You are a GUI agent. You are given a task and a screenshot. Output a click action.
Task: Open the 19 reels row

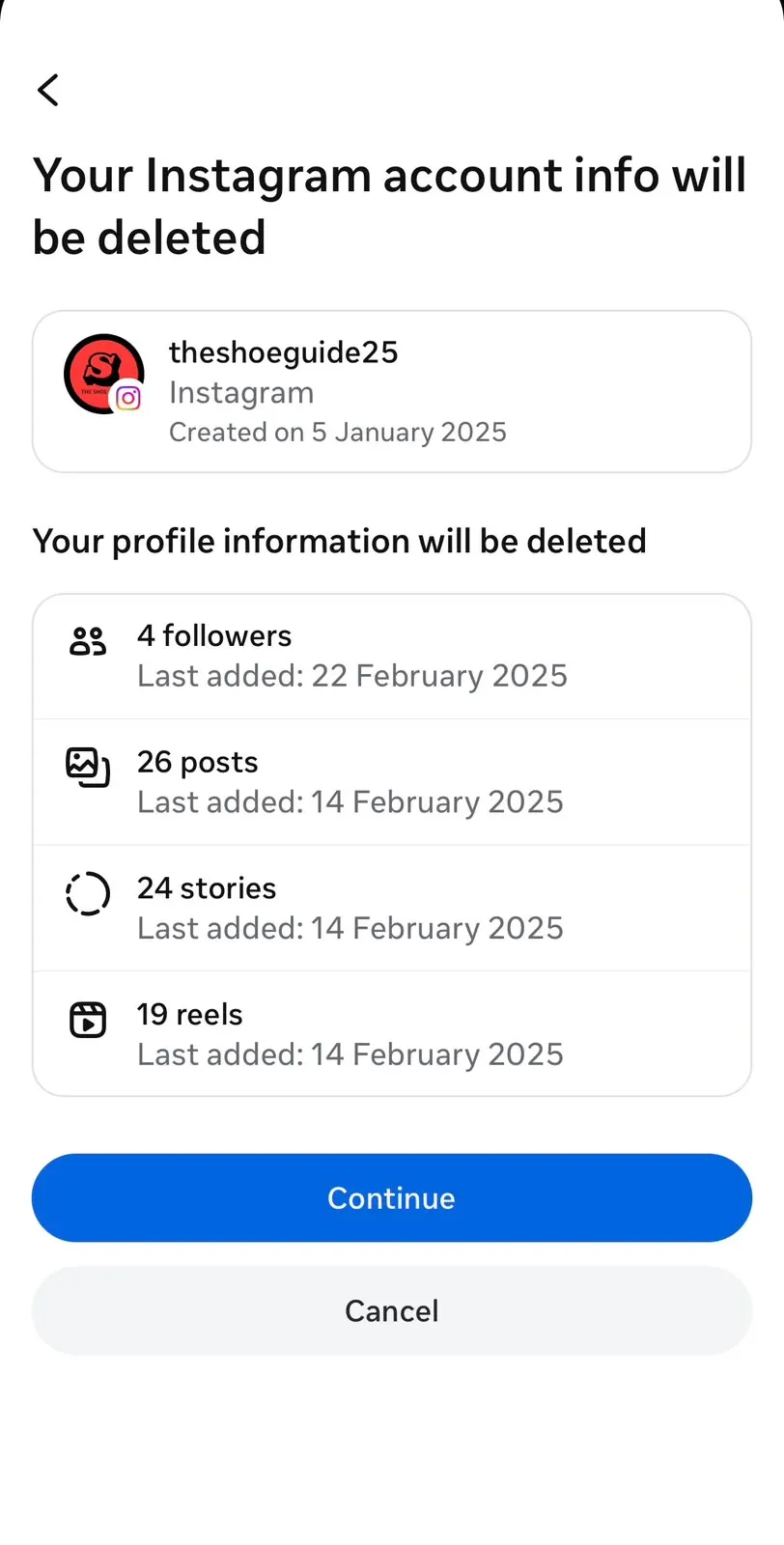coord(392,1034)
